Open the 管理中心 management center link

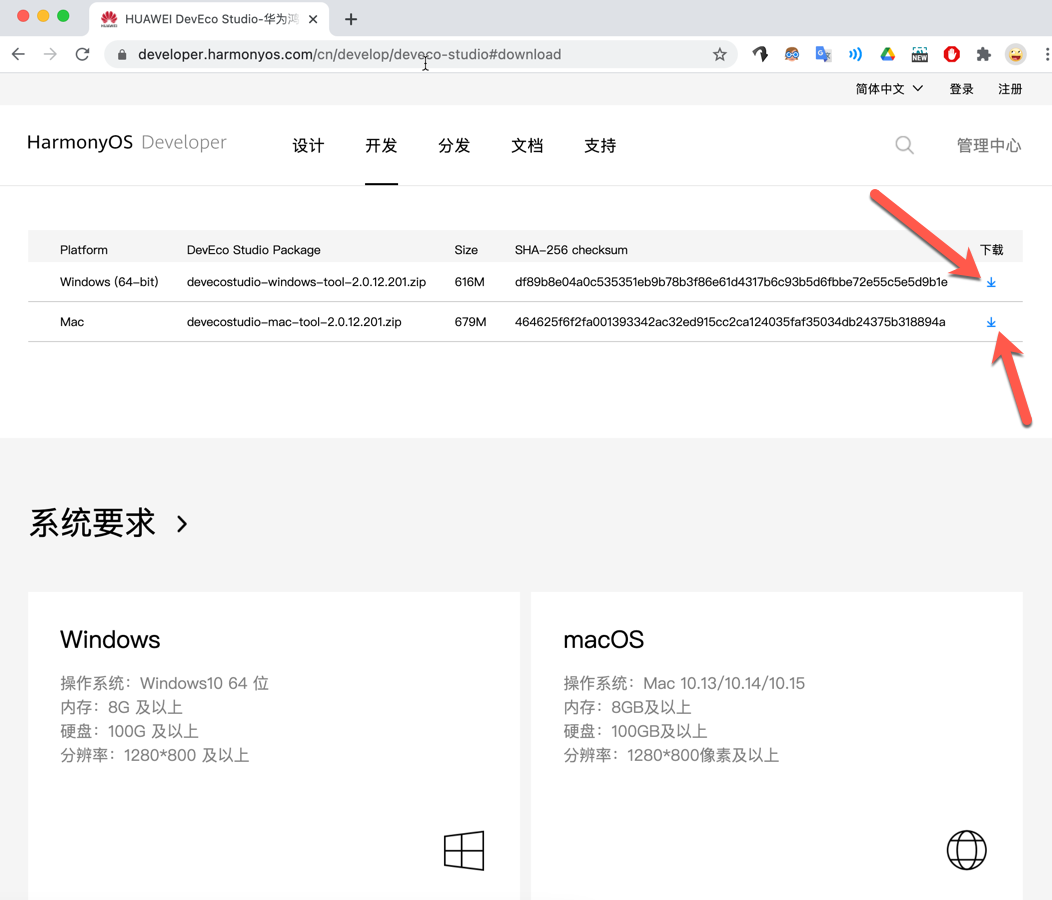coord(989,146)
